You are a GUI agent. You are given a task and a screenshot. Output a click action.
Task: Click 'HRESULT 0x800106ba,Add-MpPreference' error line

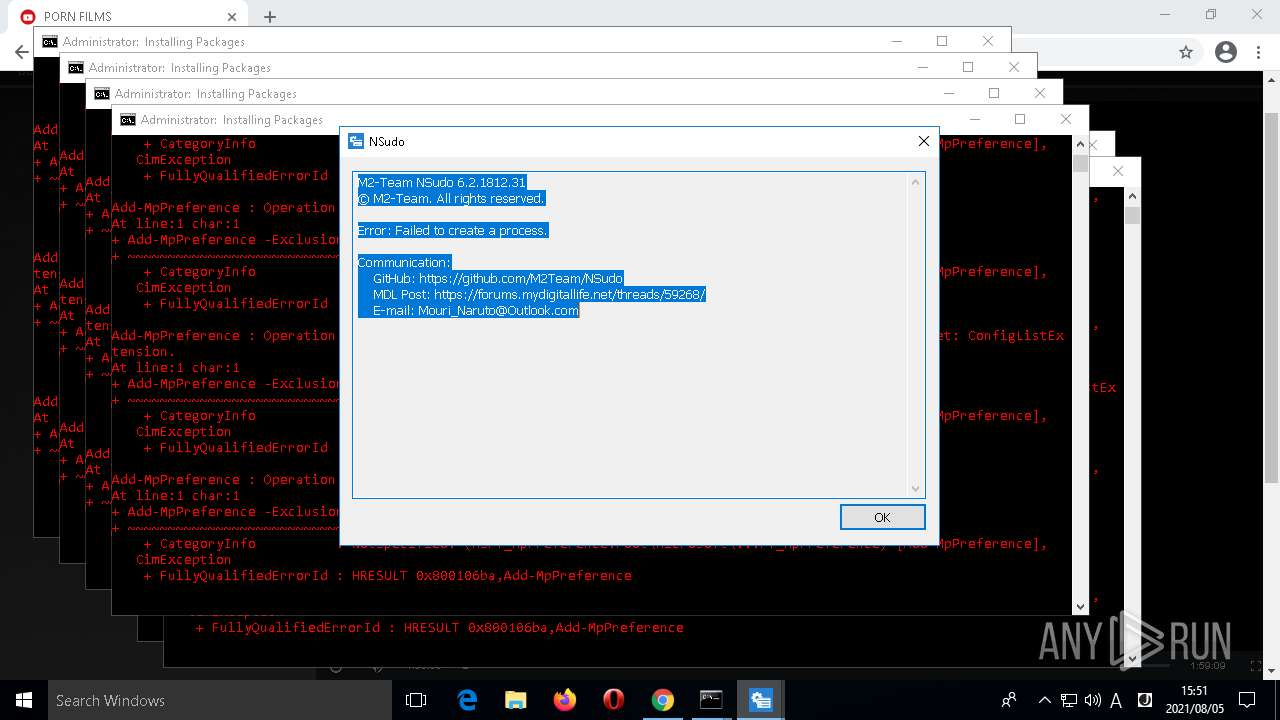[491, 576]
